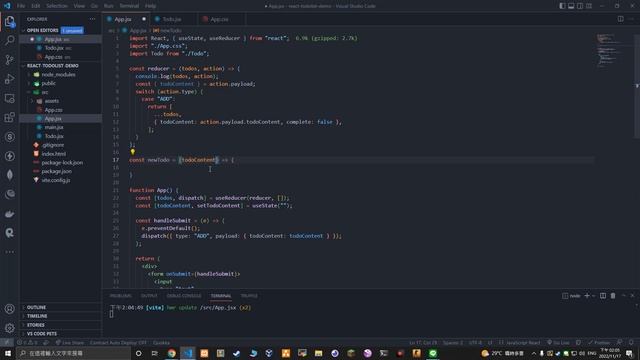The image size is (640, 360).
Task: Open the Thunder Client lightning icon
Action: (10, 156)
